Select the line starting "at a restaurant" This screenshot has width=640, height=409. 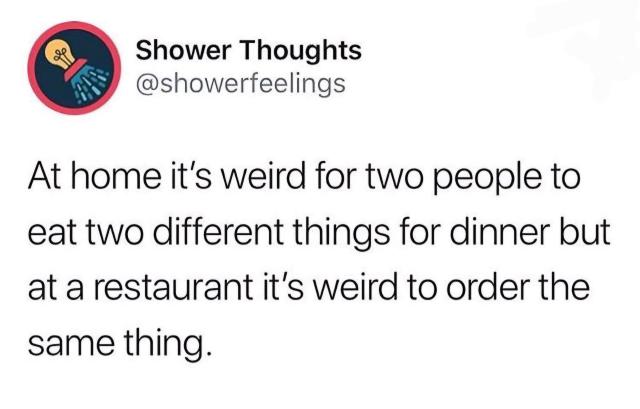(309, 287)
